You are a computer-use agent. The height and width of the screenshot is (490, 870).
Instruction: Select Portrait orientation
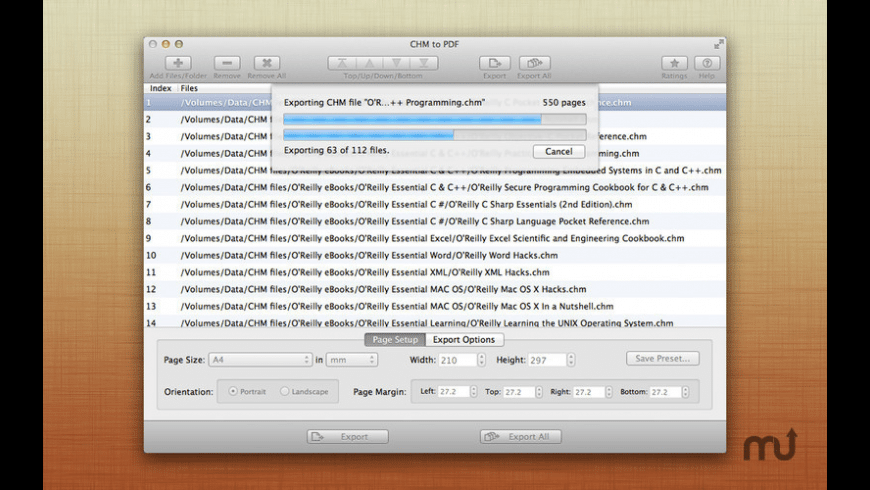click(x=233, y=391)
